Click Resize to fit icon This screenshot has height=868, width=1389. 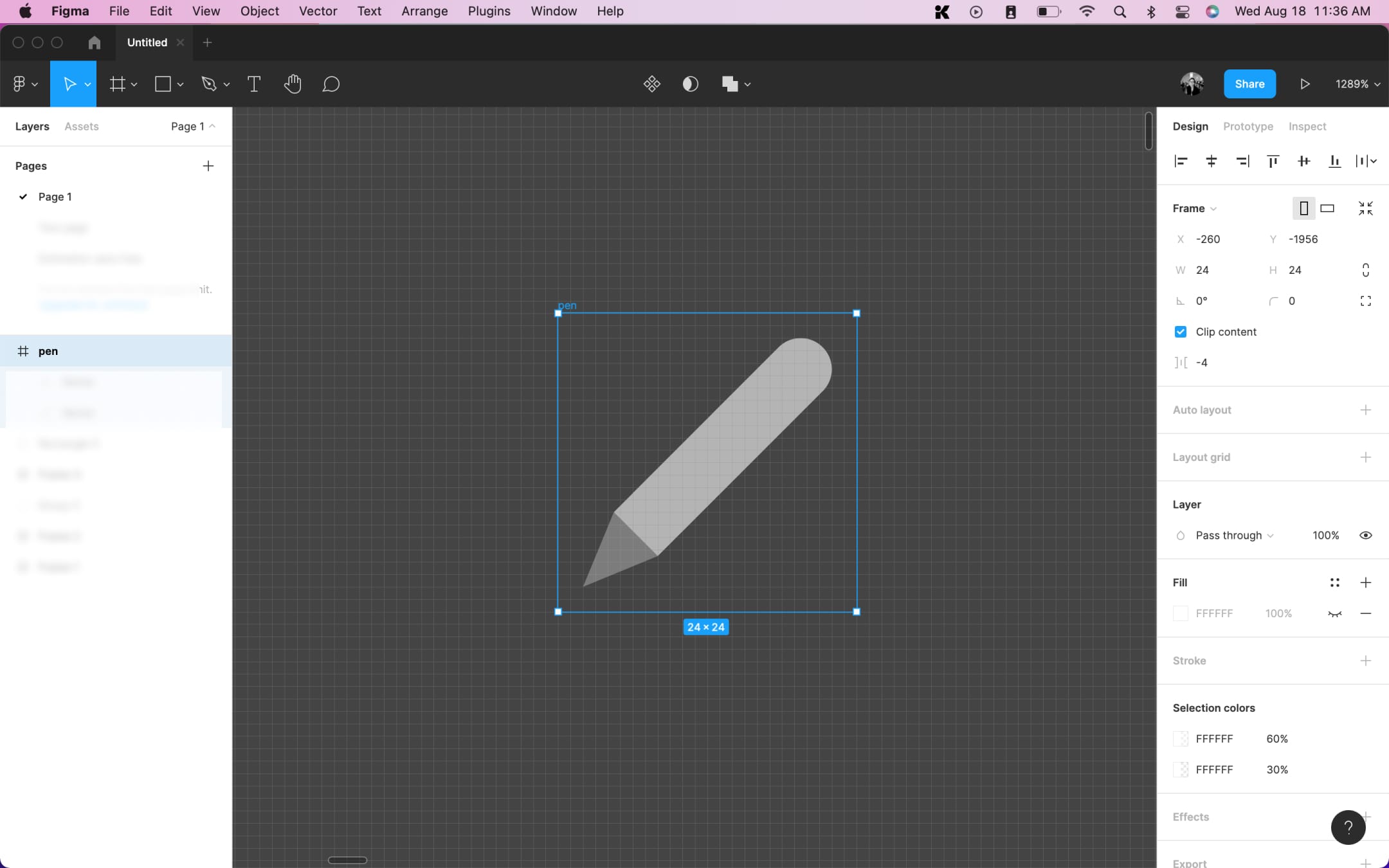pyautogui.click(x=1366, y=208)
